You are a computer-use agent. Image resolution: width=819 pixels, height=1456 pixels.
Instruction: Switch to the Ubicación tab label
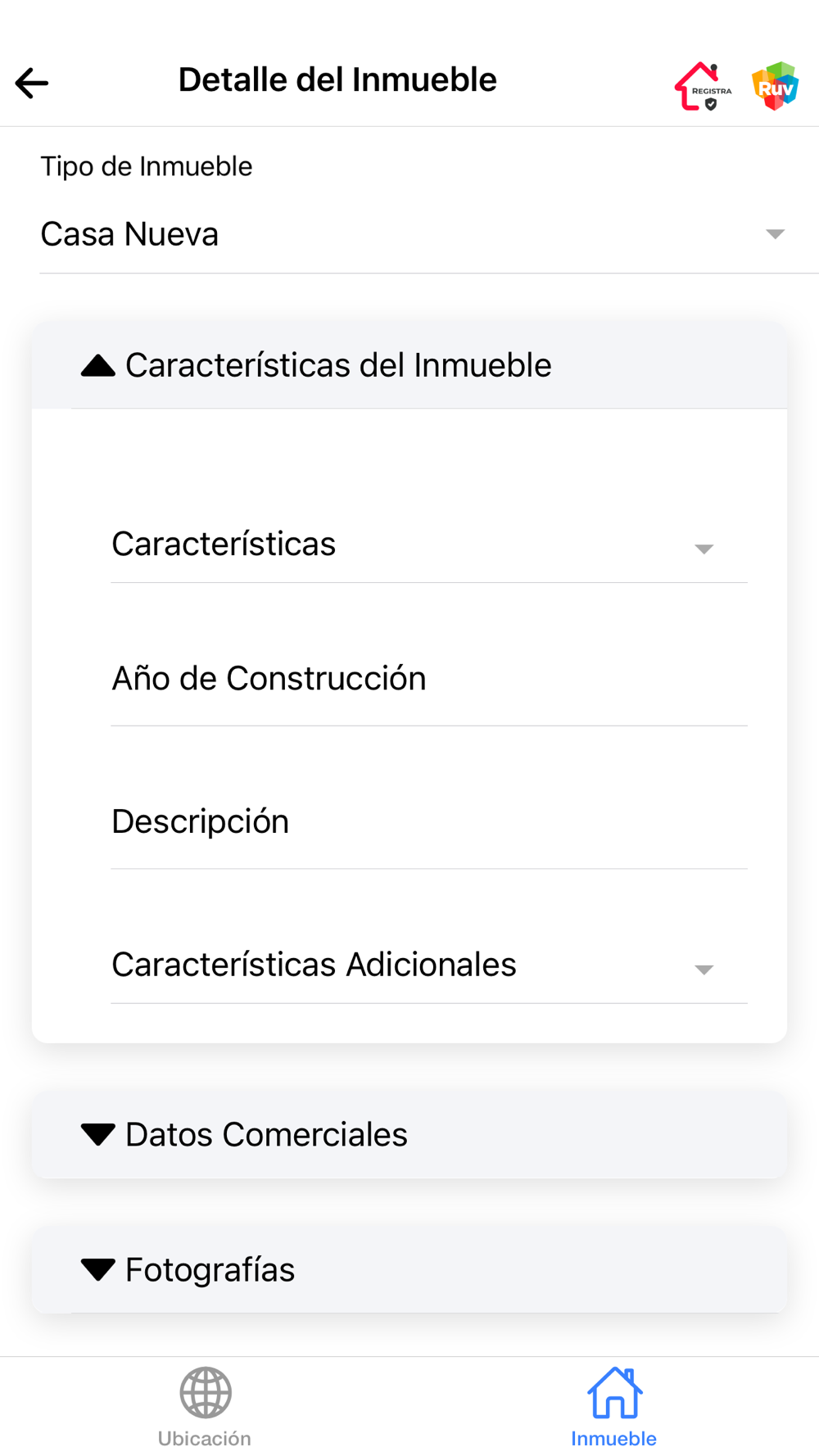205,1439
